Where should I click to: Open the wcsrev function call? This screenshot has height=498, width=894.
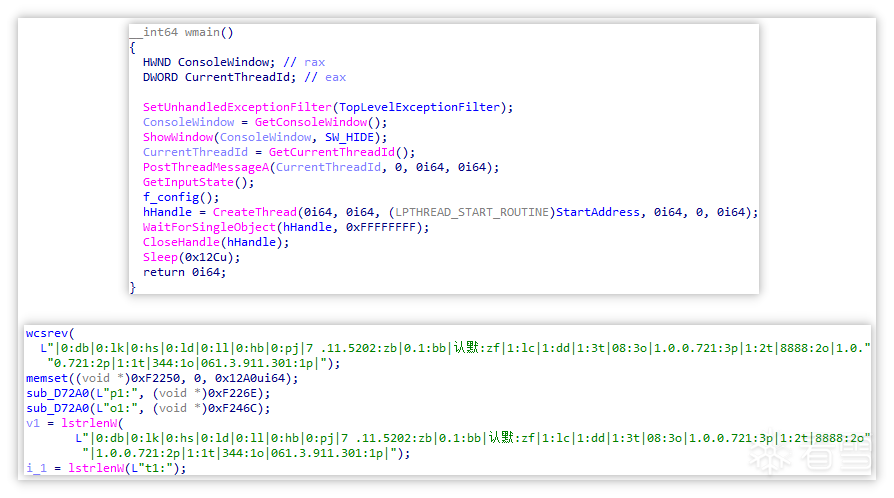(46, 332)
